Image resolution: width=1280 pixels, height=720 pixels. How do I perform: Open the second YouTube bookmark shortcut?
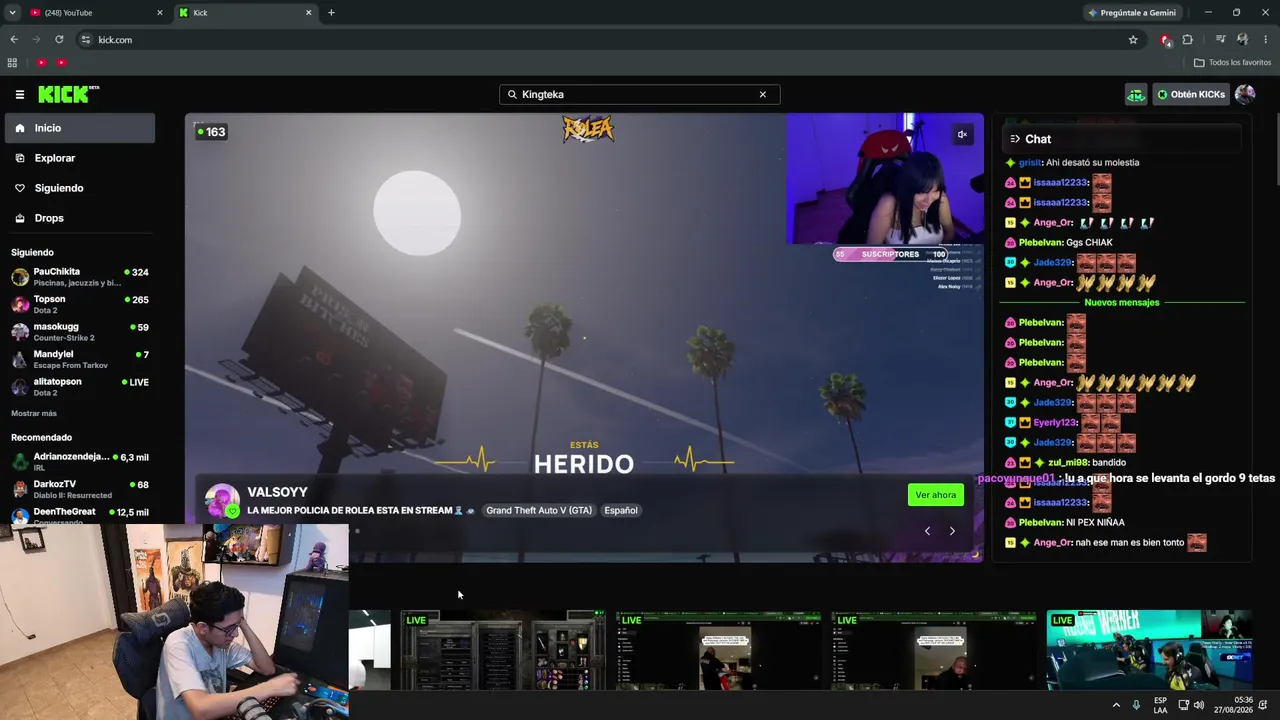click(x=61, y=62)
